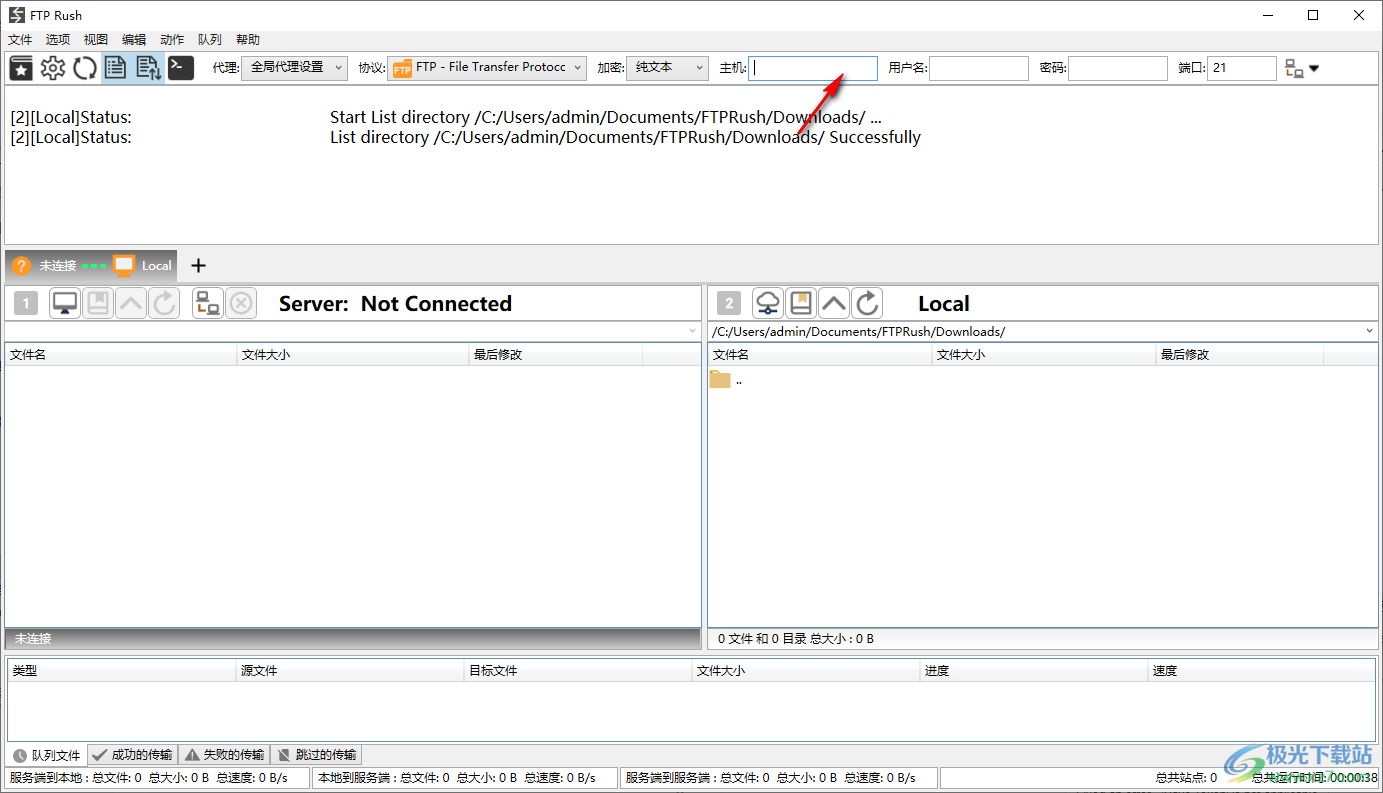Click the reconnect circular arrows icon
This screenshot has width=1383, height=793.
point(85,68)
